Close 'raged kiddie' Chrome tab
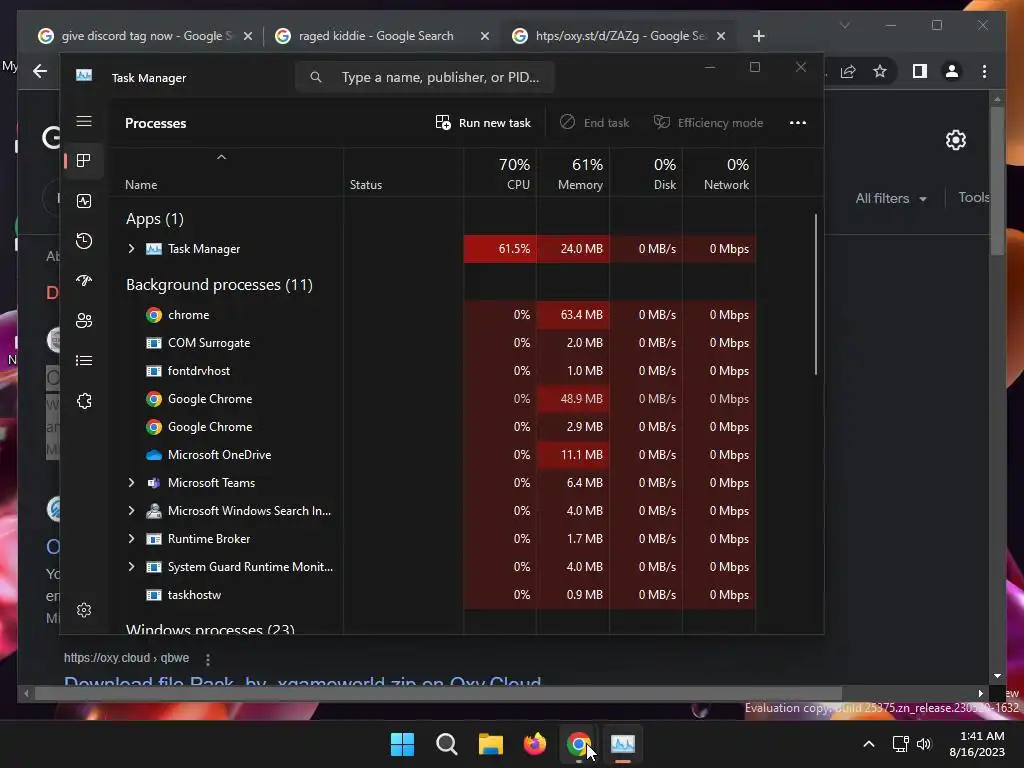The height and width of the screenshot is (768, 1024). pyautogui.click(x=485, y=37)
